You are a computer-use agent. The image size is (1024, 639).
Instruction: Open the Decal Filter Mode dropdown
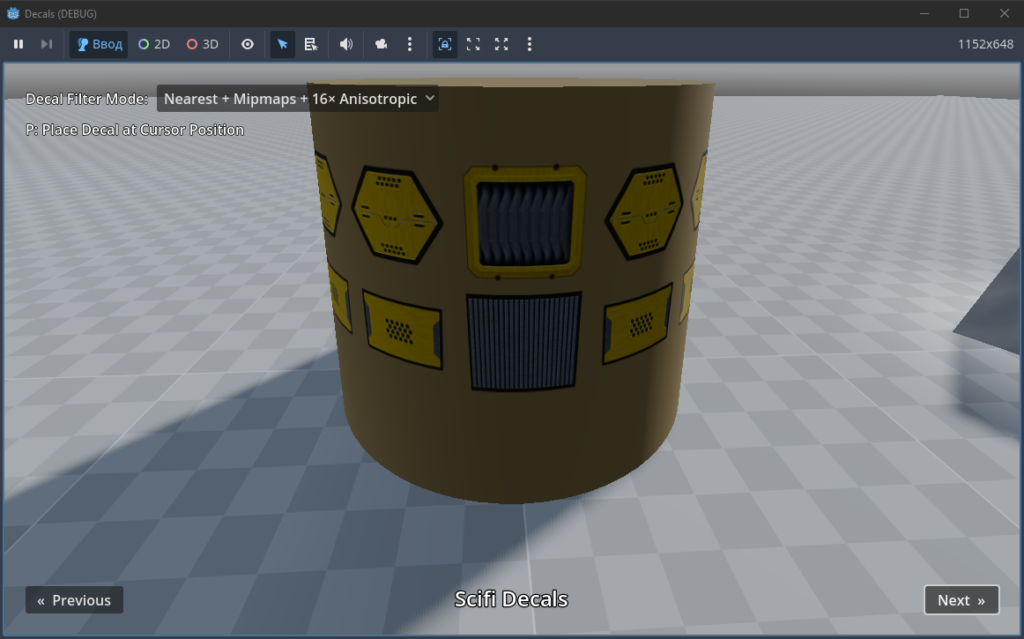click(x=298, y=99)
